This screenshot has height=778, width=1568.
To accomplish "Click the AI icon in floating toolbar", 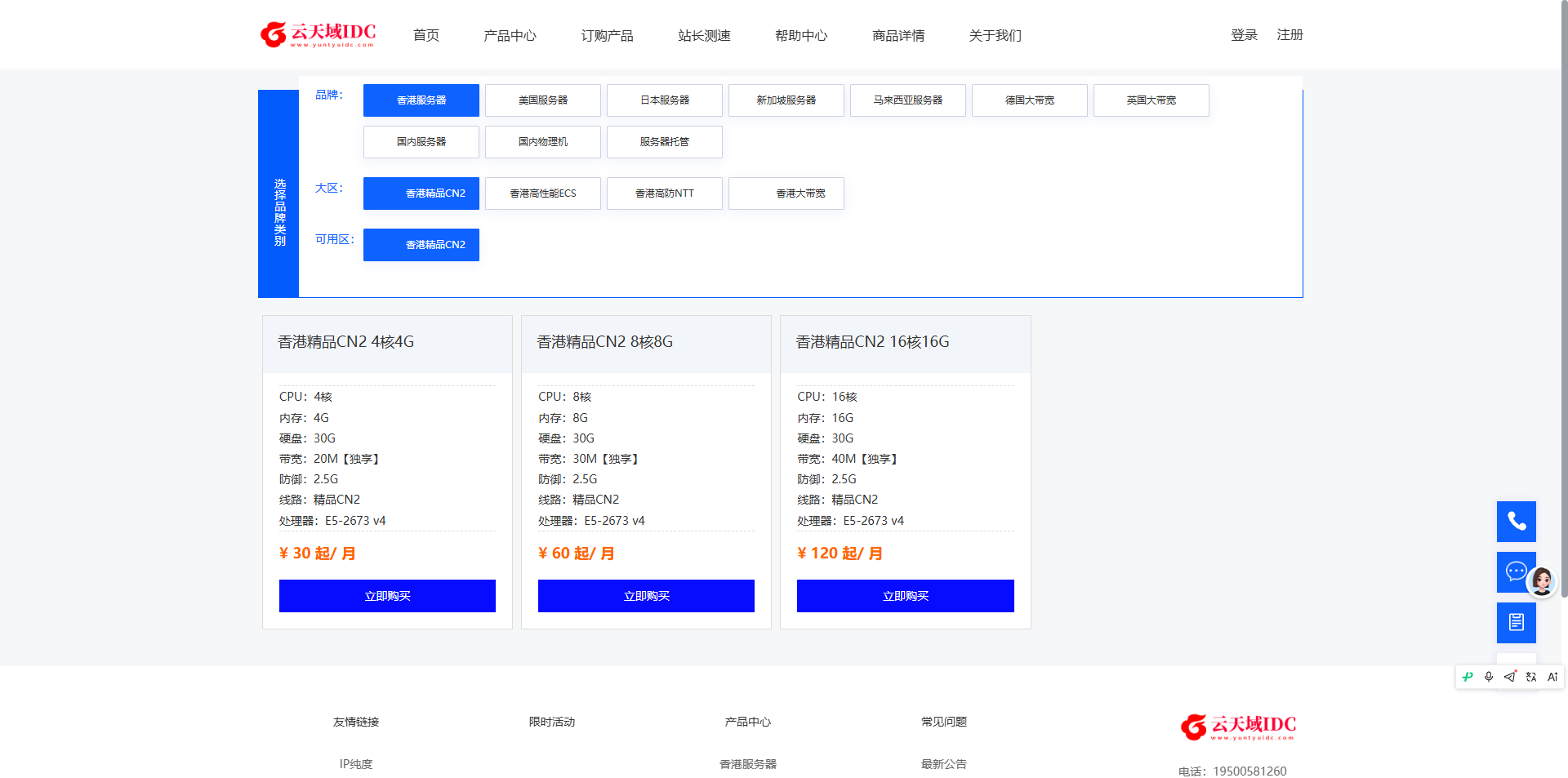I will pyautogui.click(x=1552, y=677).
